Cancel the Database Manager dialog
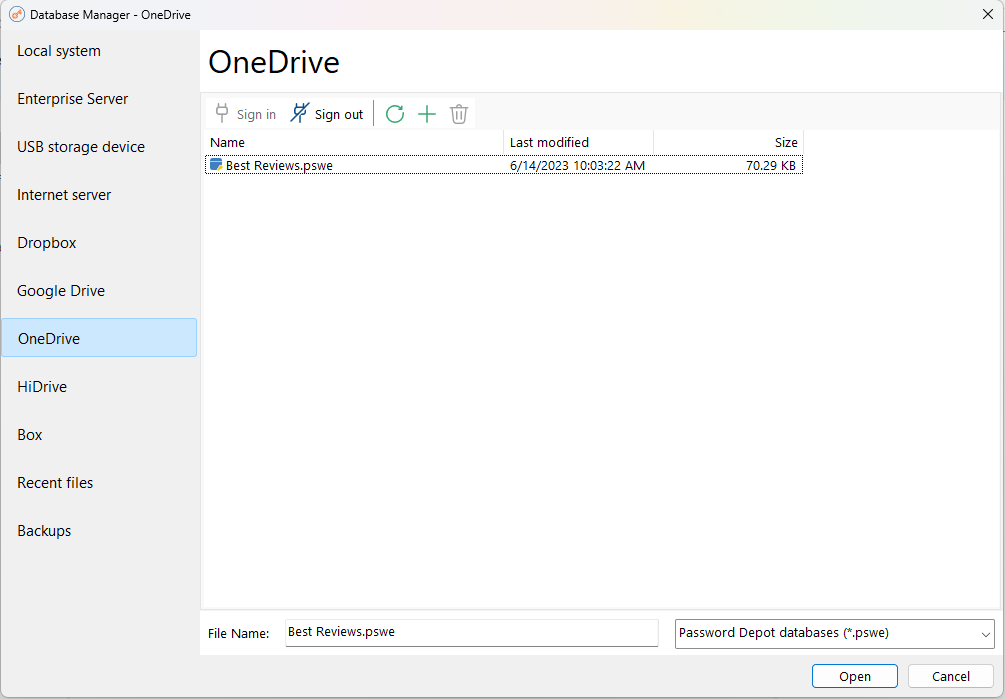 click(x=948, y=676)
